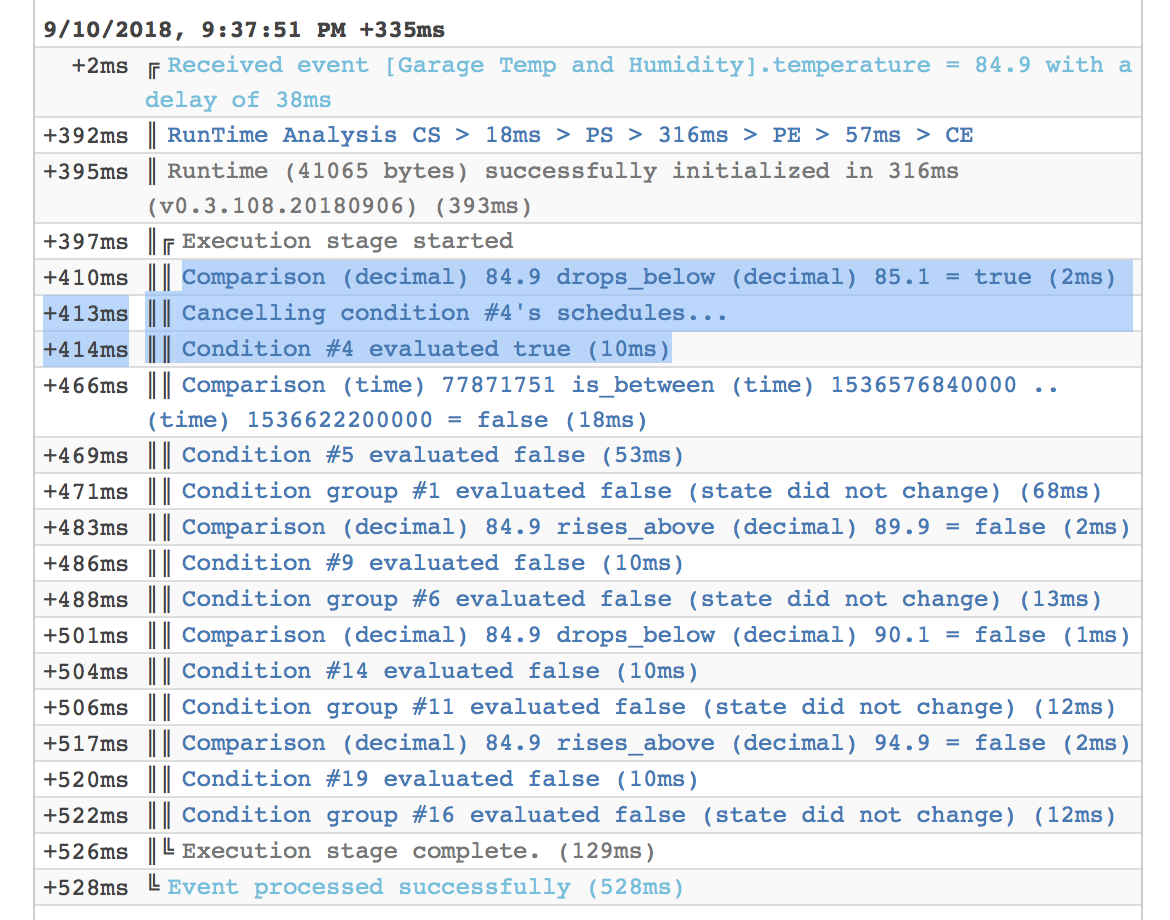Click Condition group #1 evaluated false line
This screenshot has width=1170, height=920.
coord(642,491)
